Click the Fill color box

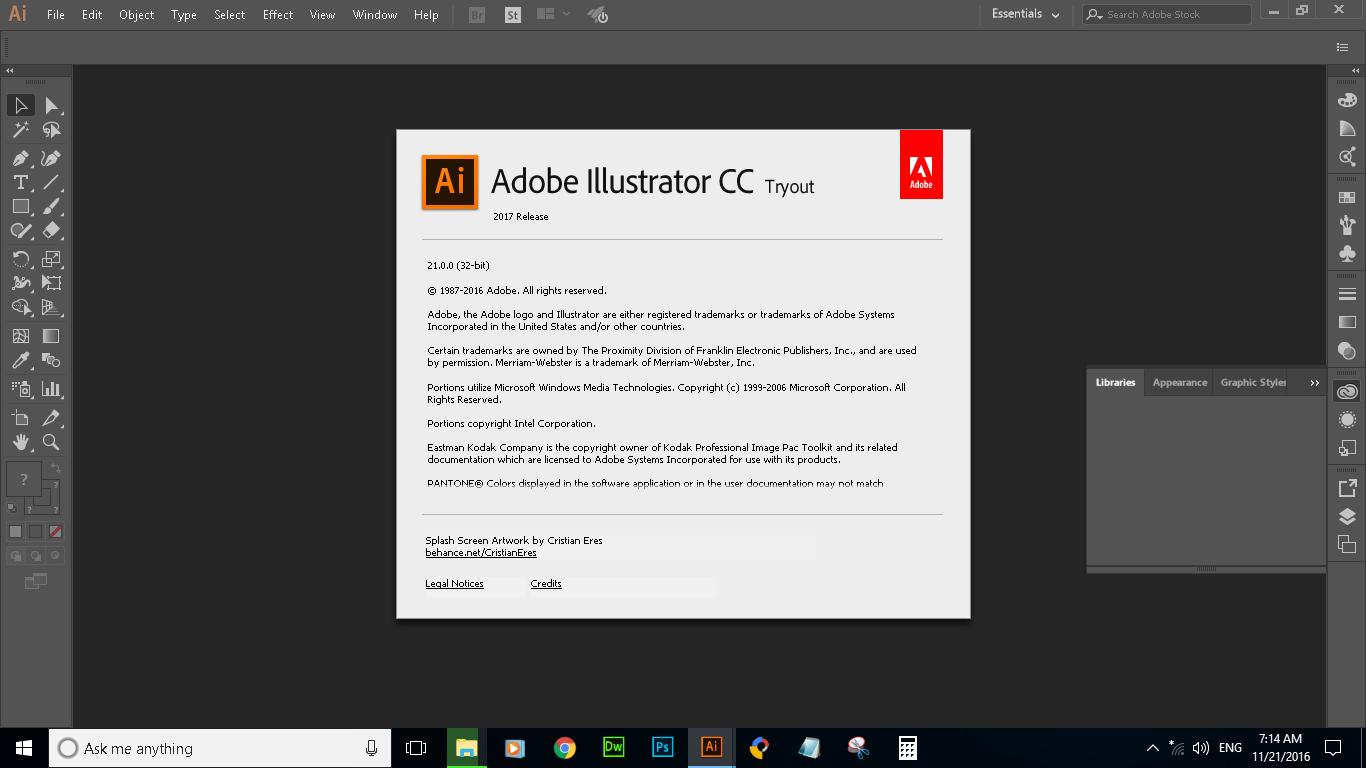24,479
